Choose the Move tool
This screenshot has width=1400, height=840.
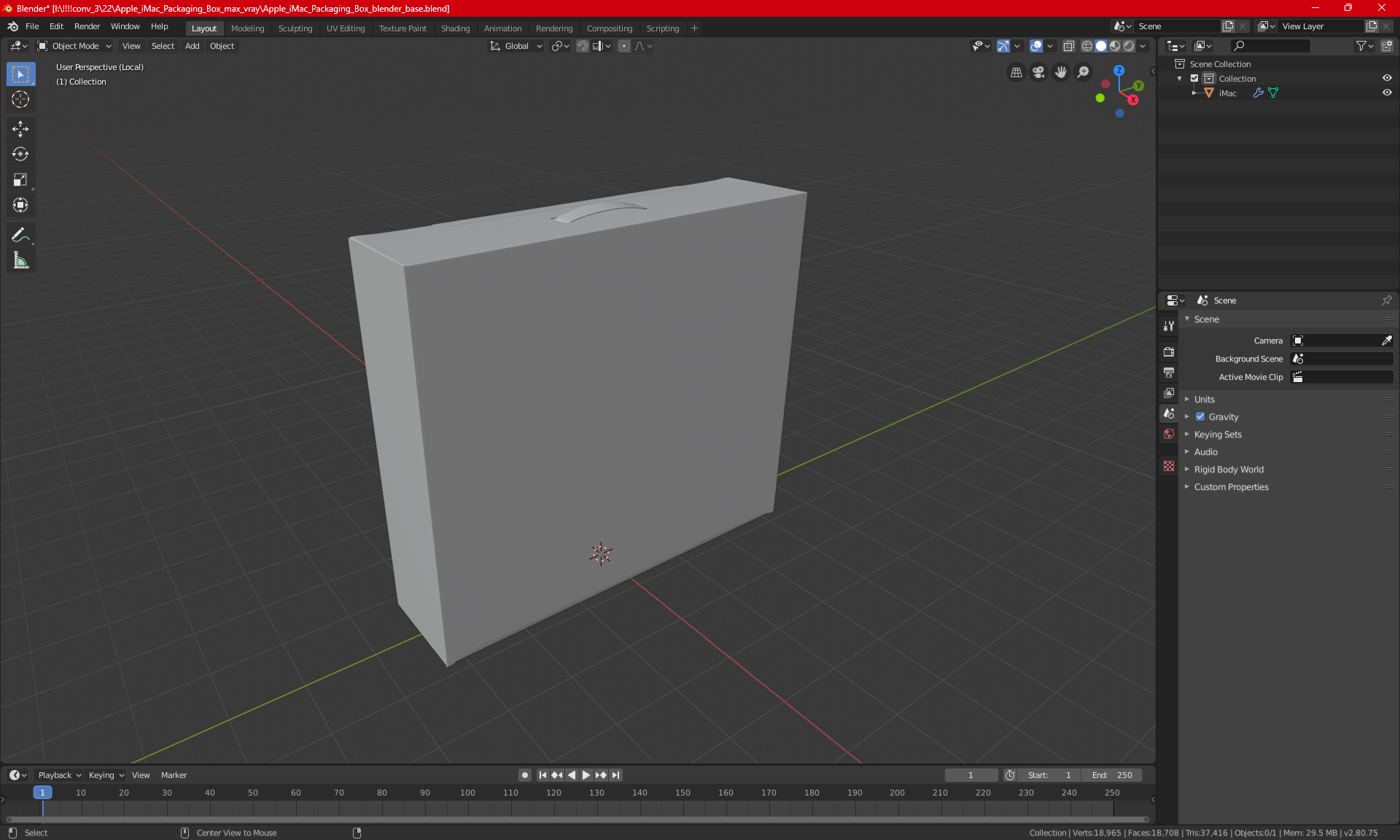coord(20,129)
